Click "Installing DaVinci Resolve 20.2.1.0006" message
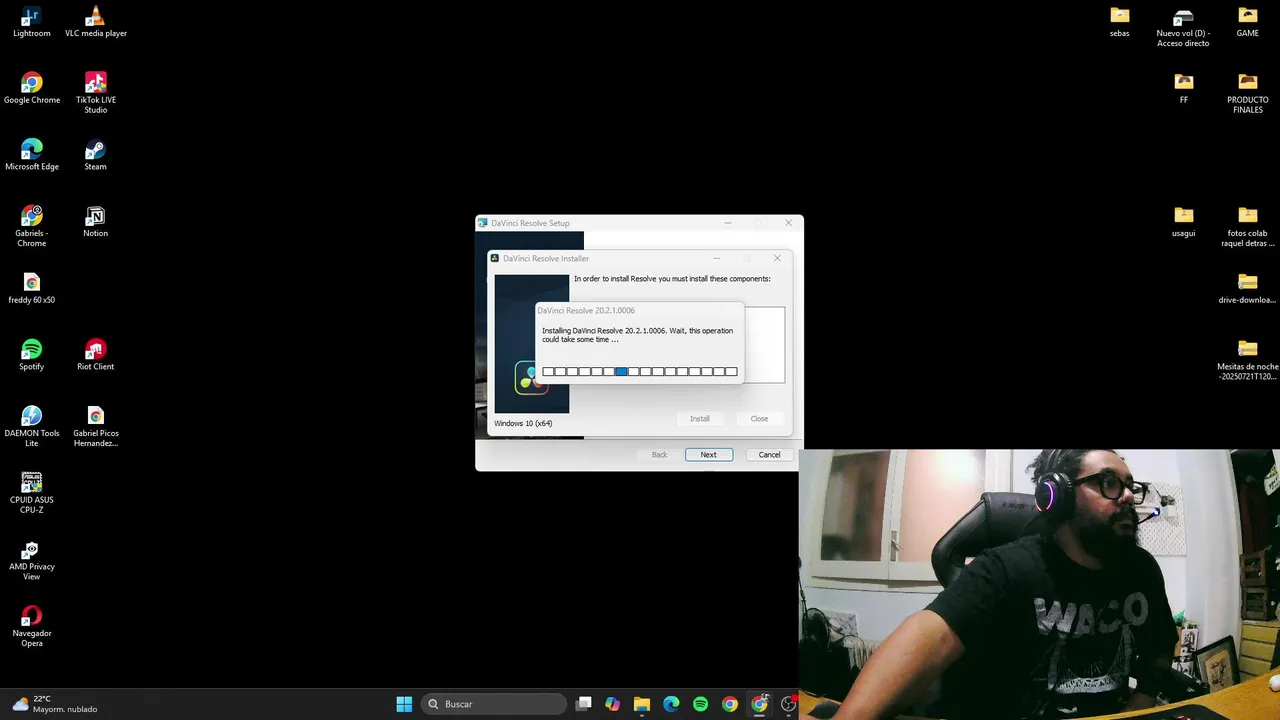1280x720 pixels. click(637, 335)
